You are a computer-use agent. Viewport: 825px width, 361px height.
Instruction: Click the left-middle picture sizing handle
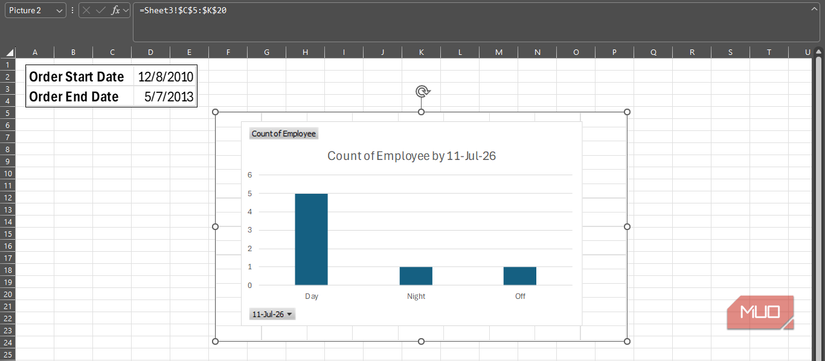pyautogui.click(x=215, y=226)
